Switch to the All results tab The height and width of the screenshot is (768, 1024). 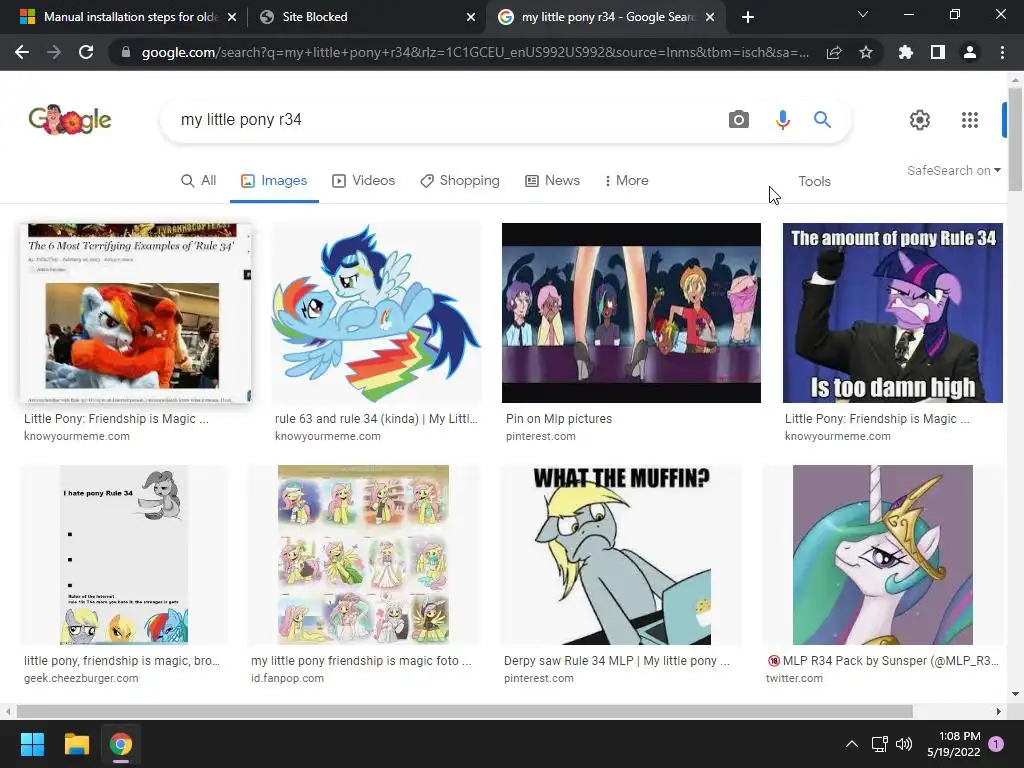click(199, 180)
